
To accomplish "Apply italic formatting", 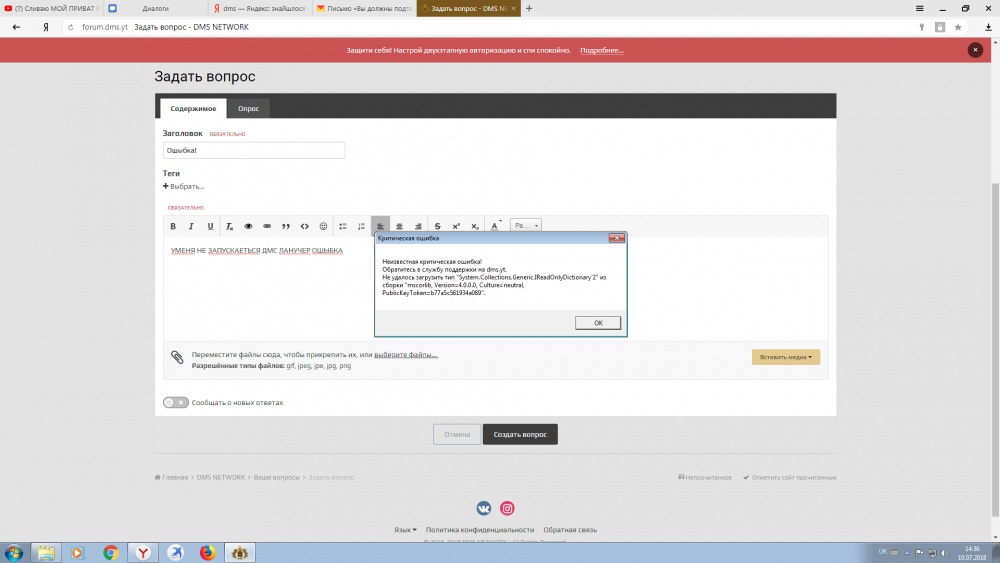I will click(191, 226).
